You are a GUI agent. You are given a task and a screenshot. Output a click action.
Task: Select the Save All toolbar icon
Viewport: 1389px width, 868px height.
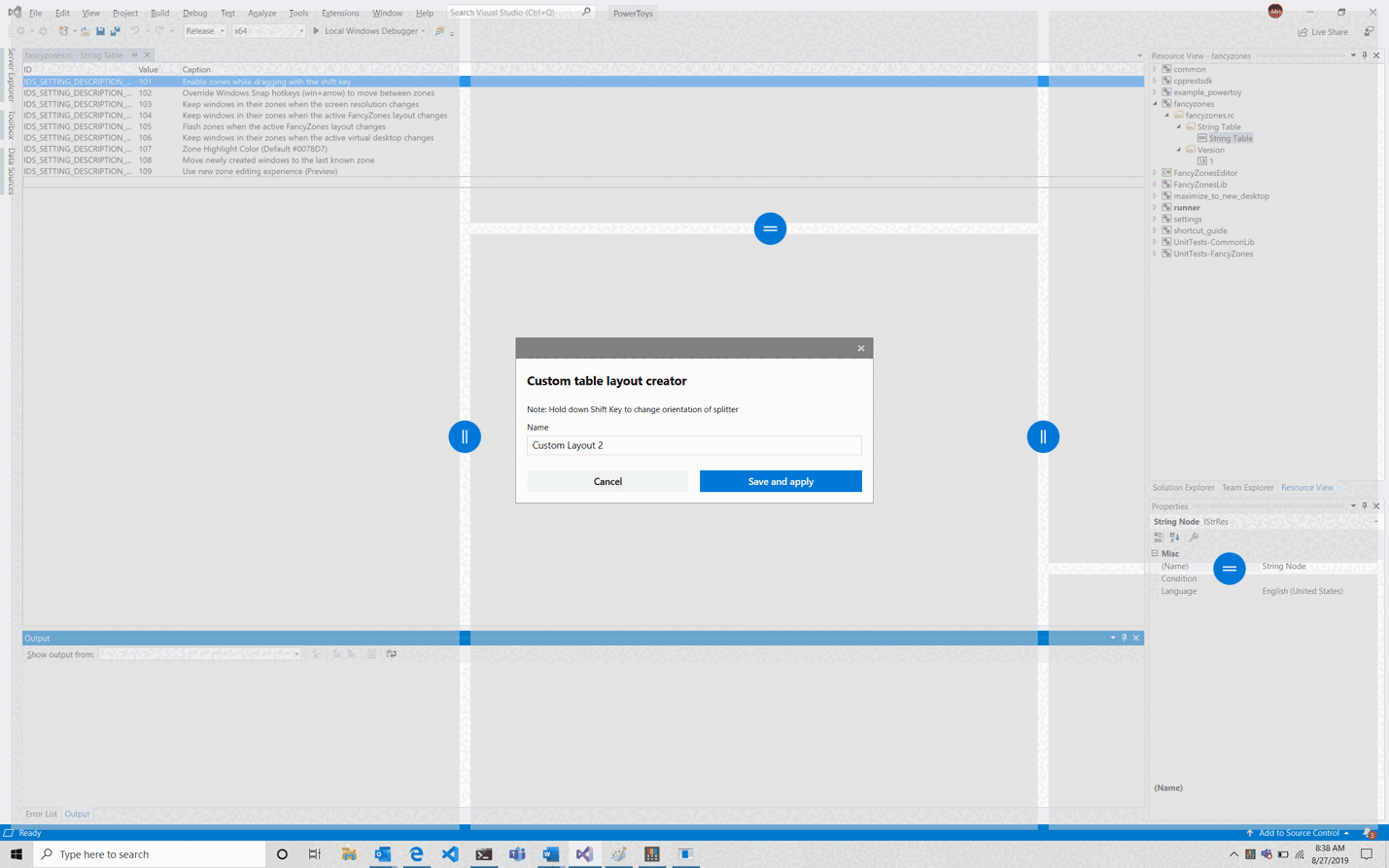point(115,31)
